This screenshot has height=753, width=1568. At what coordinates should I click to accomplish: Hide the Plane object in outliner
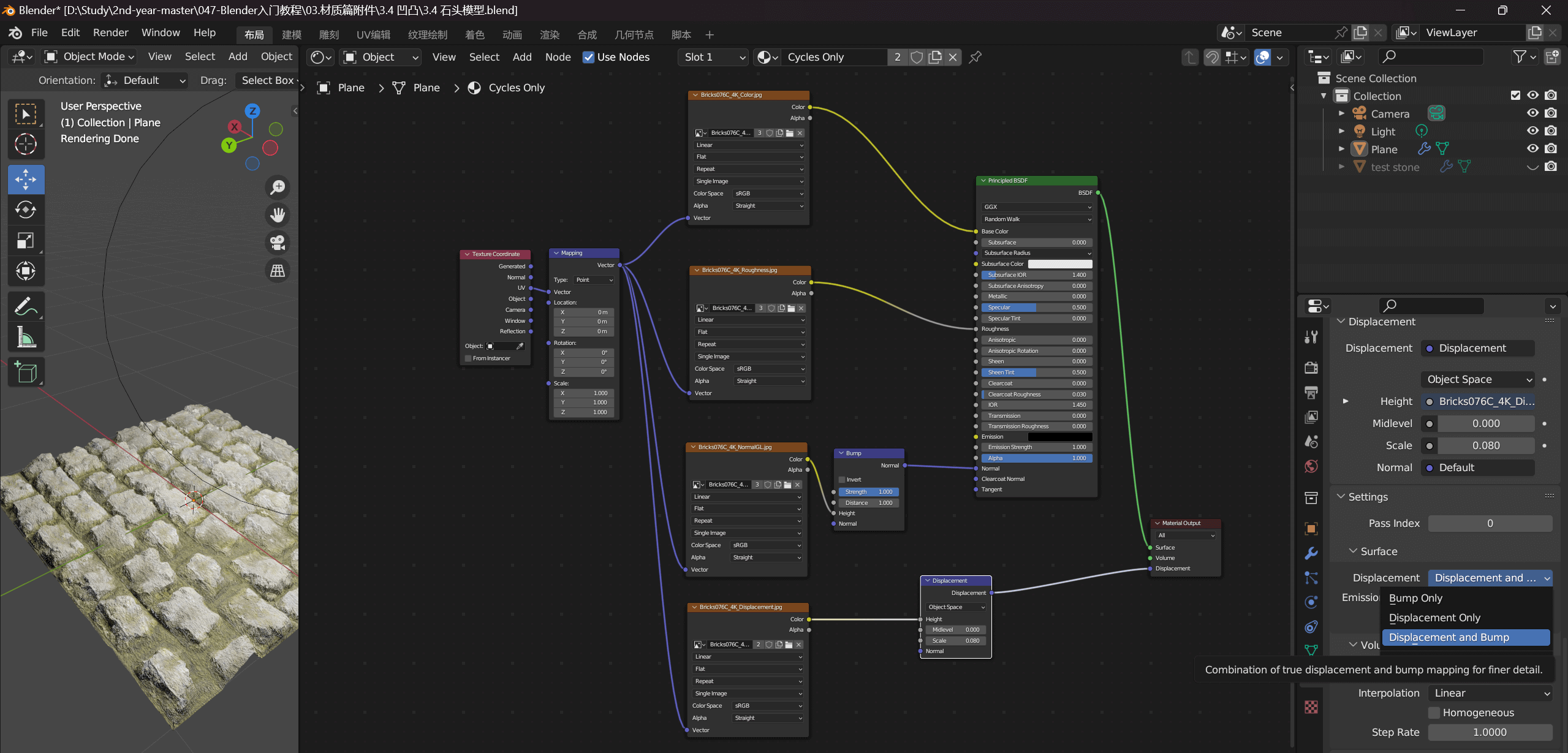(x=1532, y=149)
